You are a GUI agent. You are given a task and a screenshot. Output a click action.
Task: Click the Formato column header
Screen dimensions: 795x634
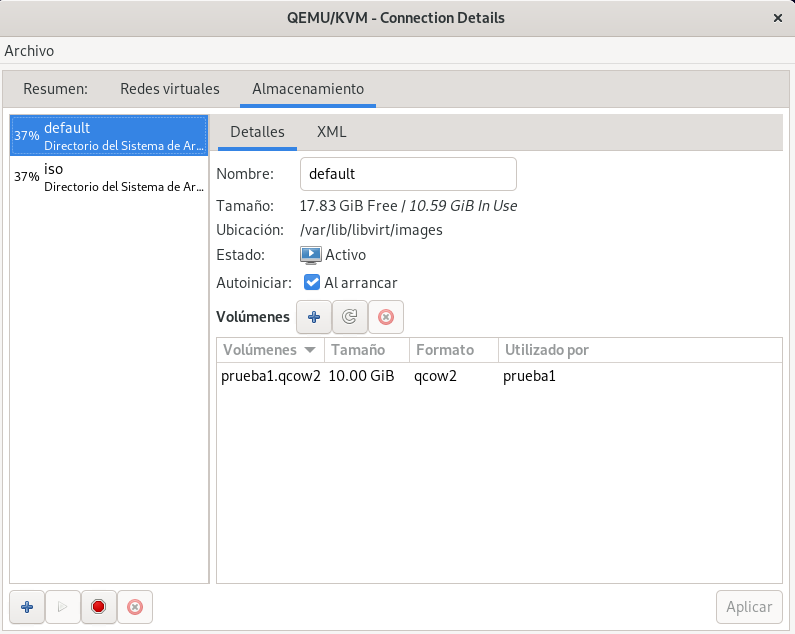[x=454, y=349]
